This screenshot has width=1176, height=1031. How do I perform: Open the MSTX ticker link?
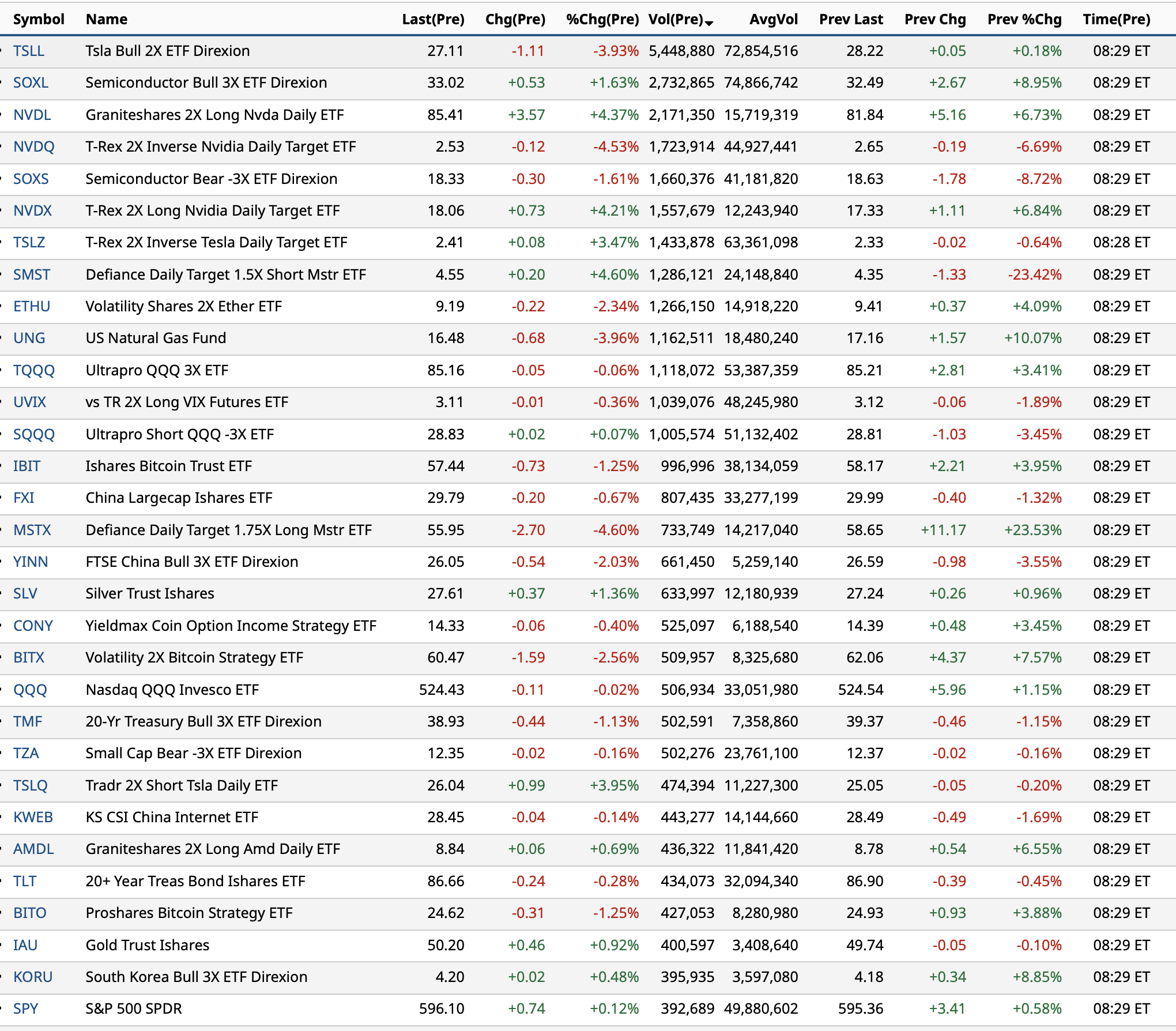[32, 530]
